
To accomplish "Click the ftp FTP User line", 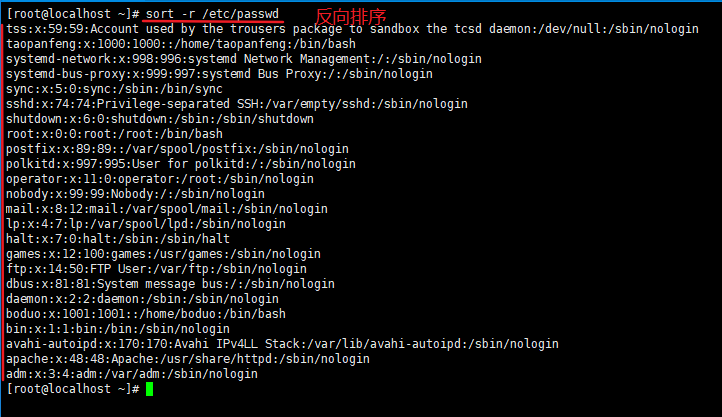I will [157, 269].
